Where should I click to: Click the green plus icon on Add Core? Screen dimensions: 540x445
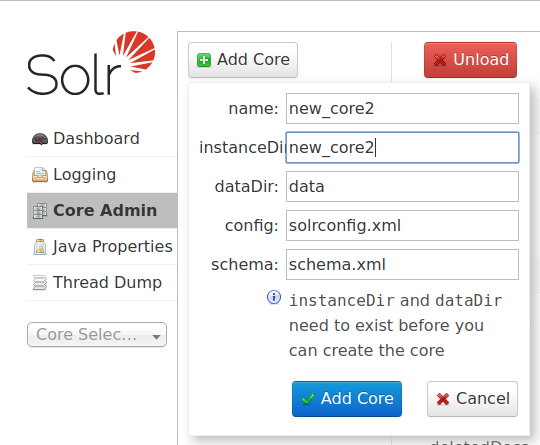(x=204, y=60)
